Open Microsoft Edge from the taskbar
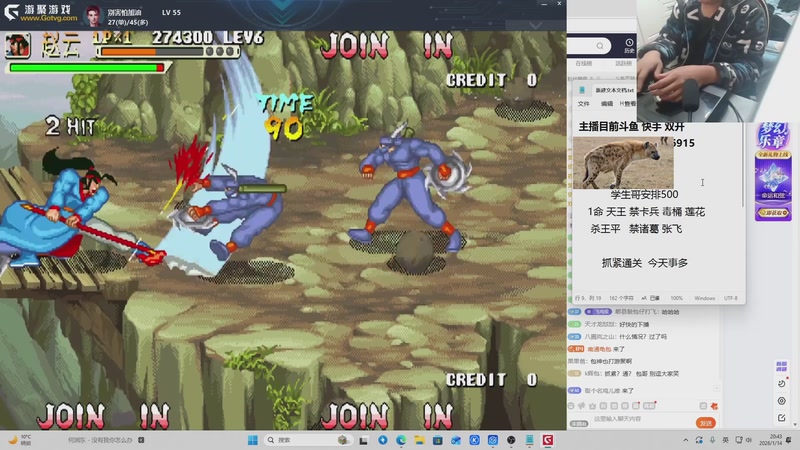 pos(401,440)
